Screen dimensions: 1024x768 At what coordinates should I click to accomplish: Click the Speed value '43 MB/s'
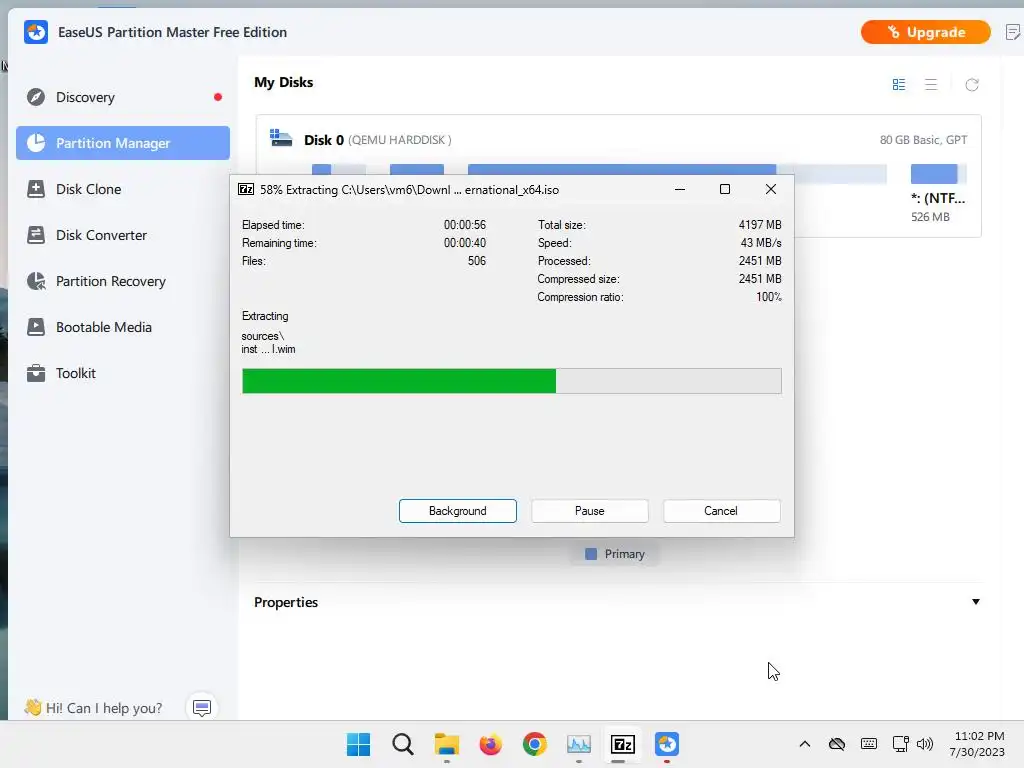coord(761,243)
